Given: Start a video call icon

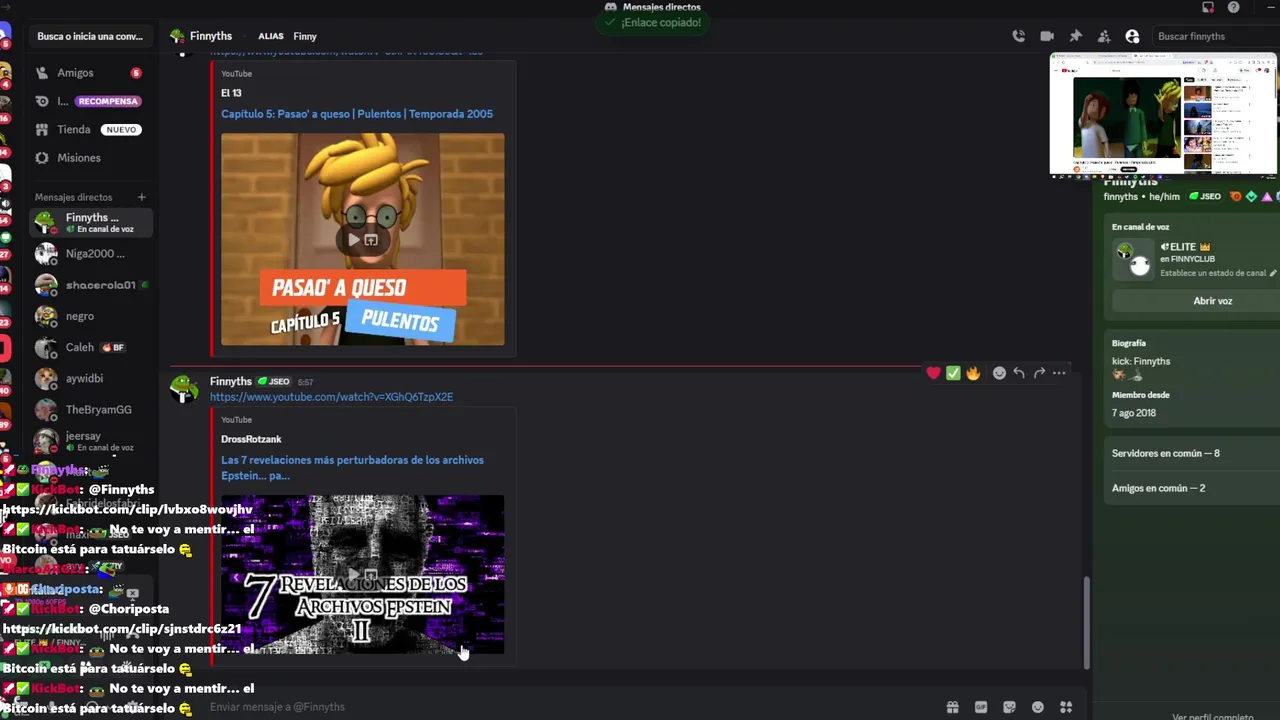Looking at the screenshot, I should pos(1047,36).
